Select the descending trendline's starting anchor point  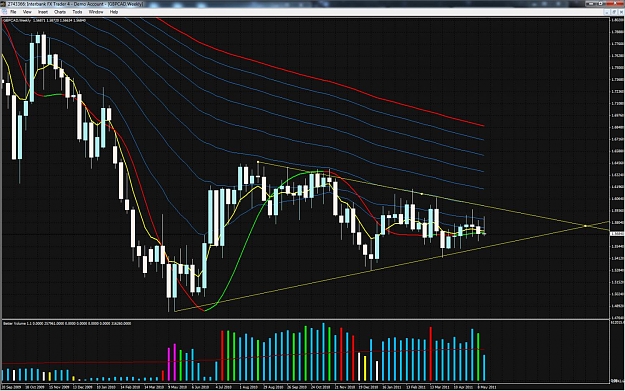(258, 162)
